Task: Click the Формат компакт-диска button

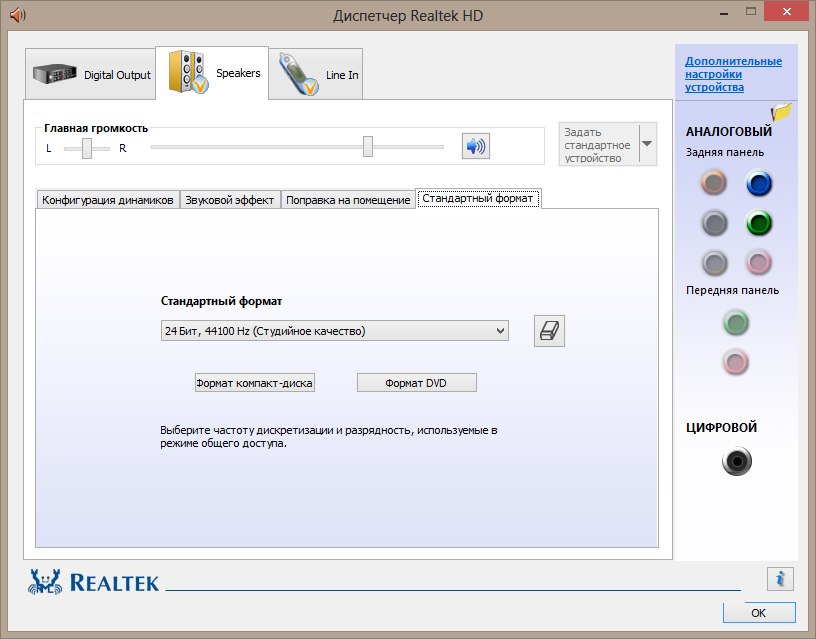Action: 254,383
